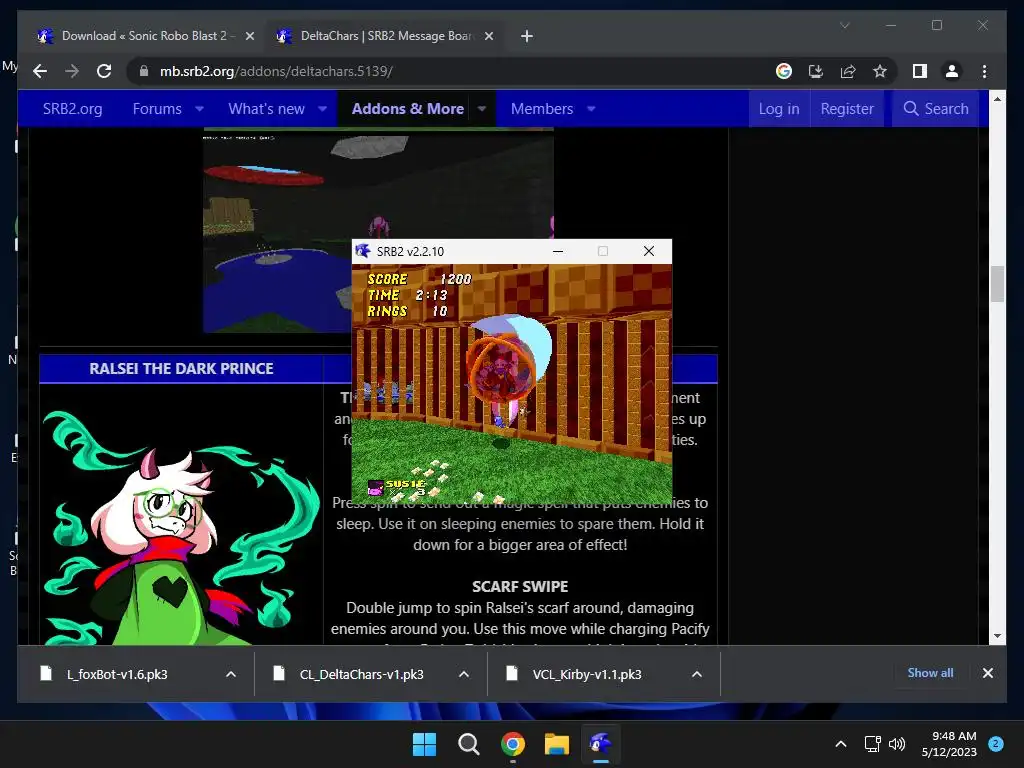The image size is (1024, 768).
Task: Reload the DeltaChars page
Action: (104, 71)
